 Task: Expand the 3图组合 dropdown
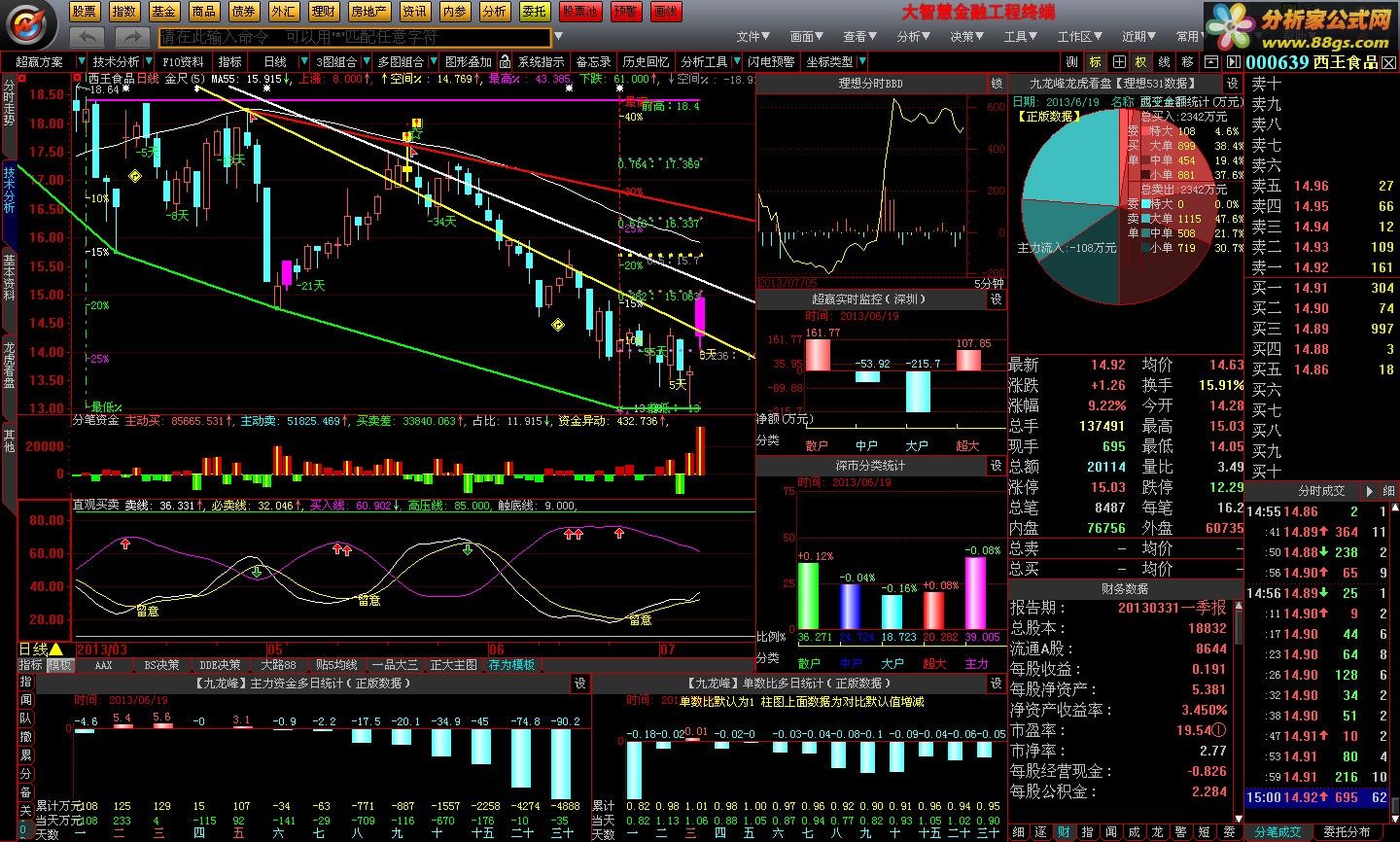coord(365,61)
